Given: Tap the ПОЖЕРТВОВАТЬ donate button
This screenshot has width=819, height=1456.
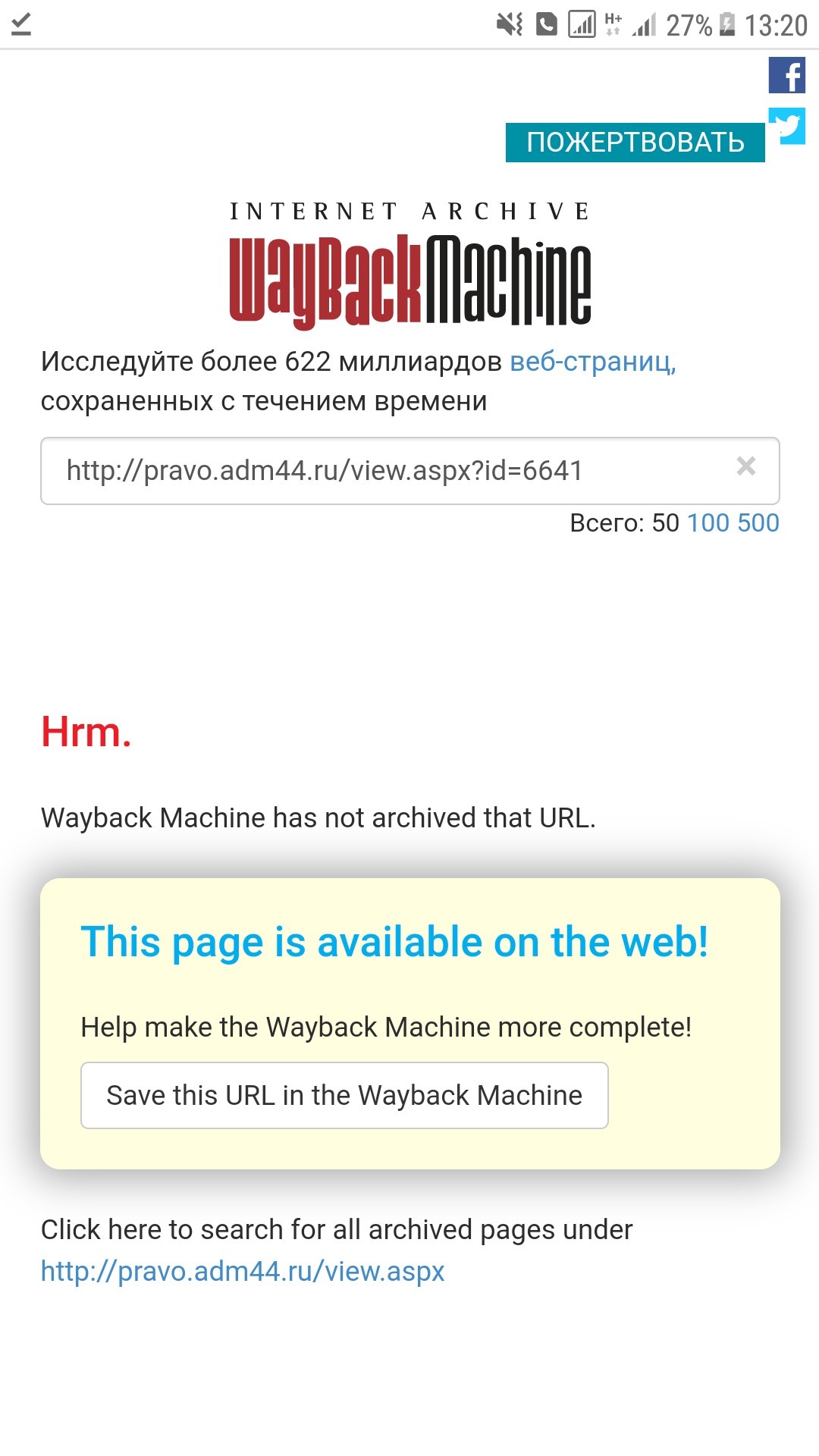Looking at the screenshot, I should tap(635, 143).
